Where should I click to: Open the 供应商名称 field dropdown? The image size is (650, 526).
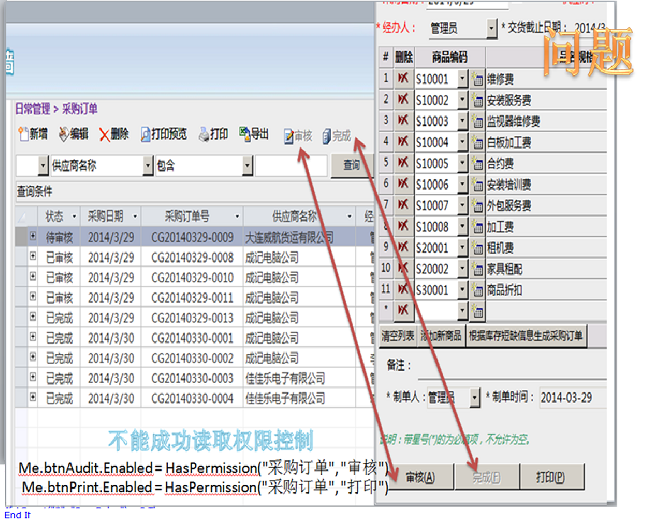point(148,166)
